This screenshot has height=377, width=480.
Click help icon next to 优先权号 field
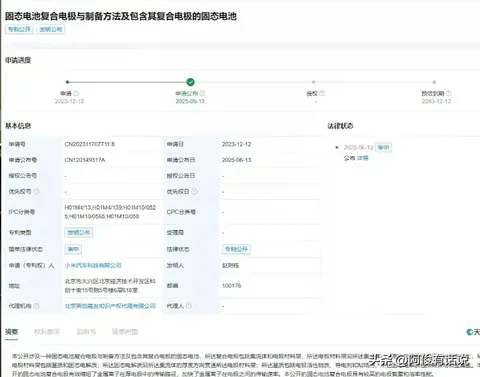coord(36,191)
